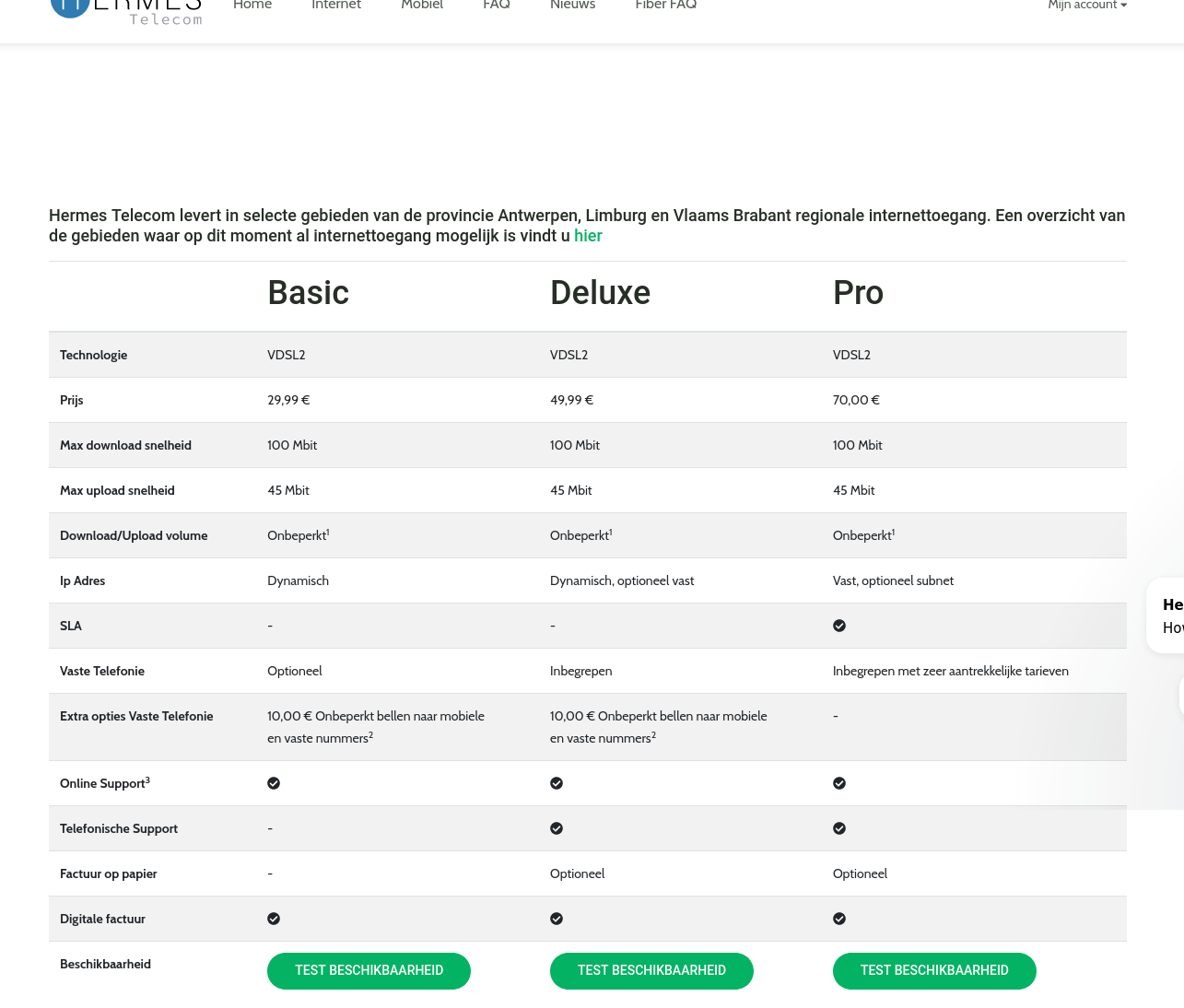This screenshot has height=1008, width=1184.
Task: Click 'Optioneel' in Basic Vaste Telefonie
Action: tap(295, 671)
